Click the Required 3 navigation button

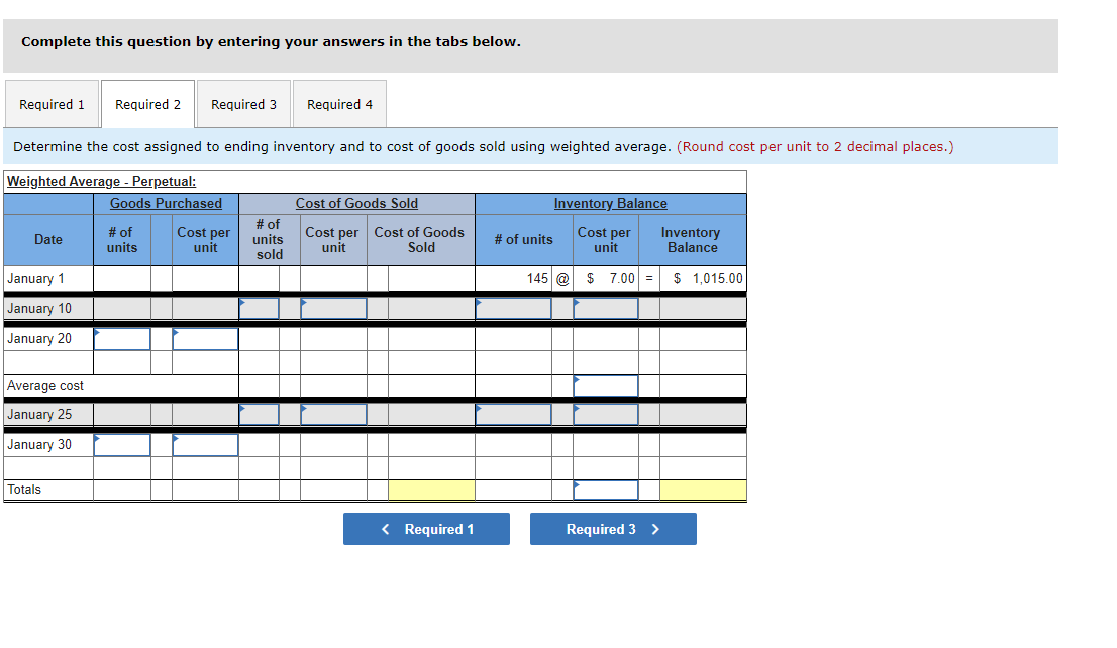point(613,529)
